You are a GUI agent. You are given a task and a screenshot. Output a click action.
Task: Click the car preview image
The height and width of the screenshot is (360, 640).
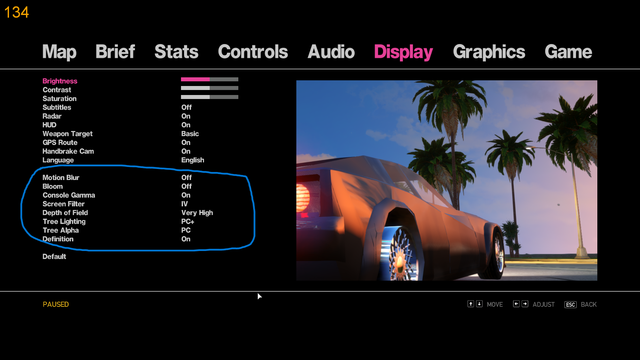pos(447,180)
